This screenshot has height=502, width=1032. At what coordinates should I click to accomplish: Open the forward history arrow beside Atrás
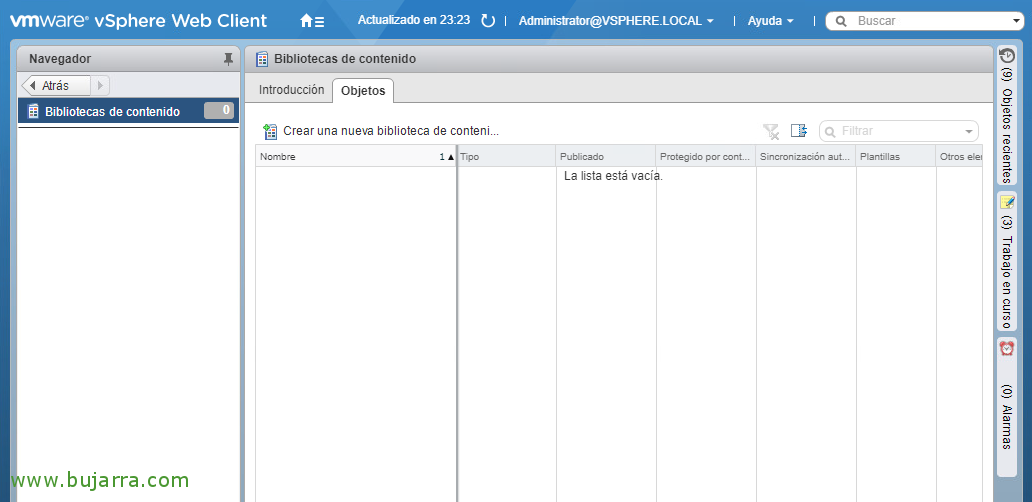point(100,86)
